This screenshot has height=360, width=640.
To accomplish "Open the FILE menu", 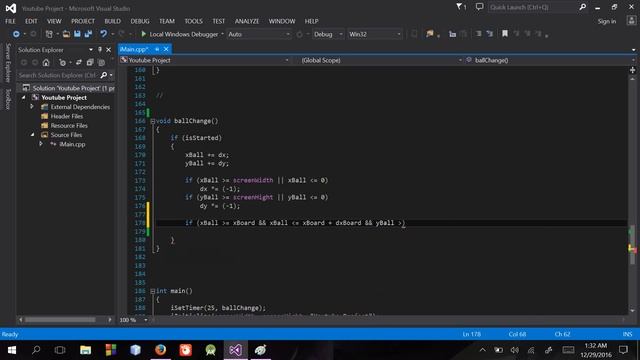I will tap(10, 21).
